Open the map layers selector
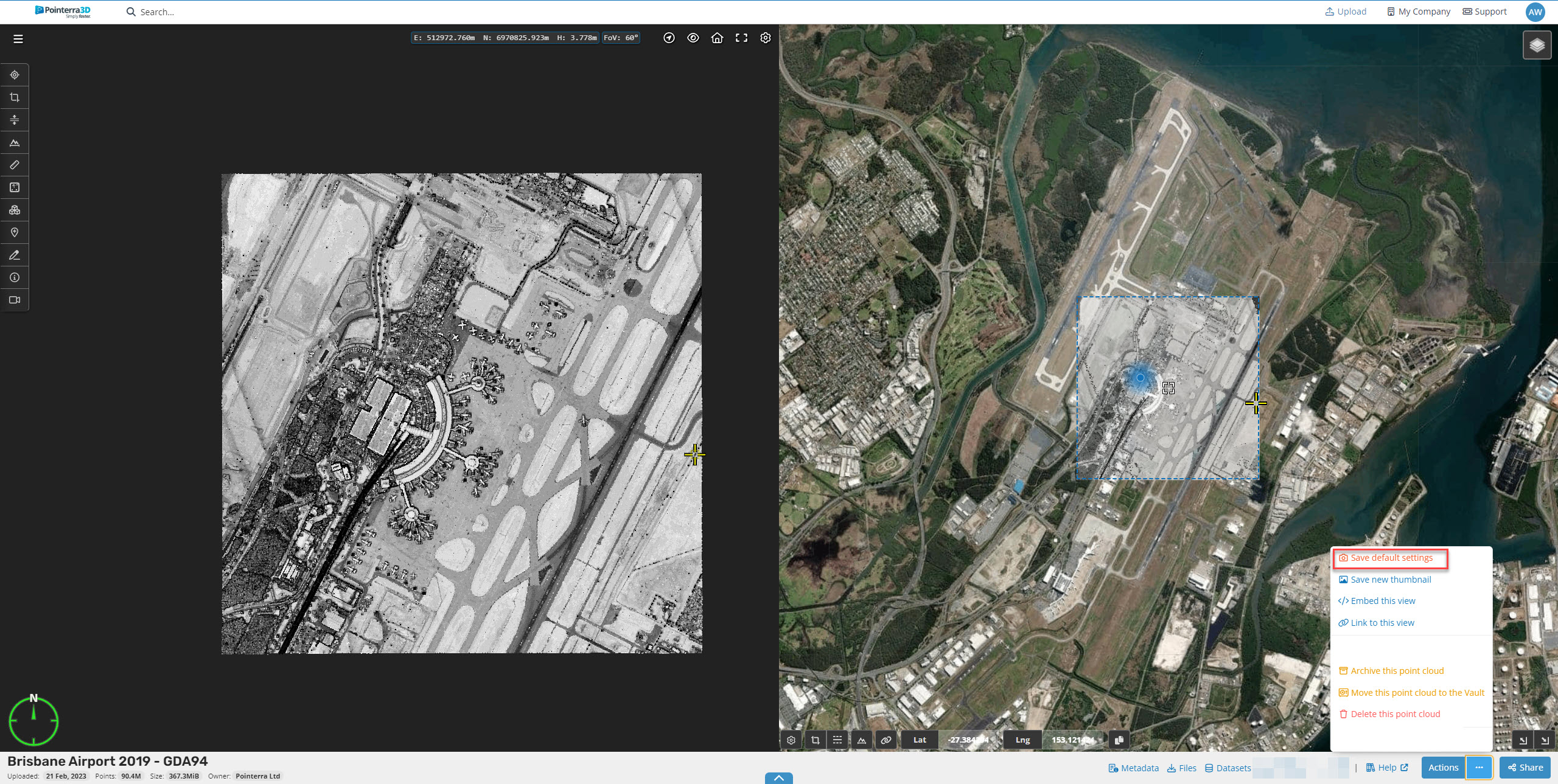The image size is (1558, 784). (1537, 46)
